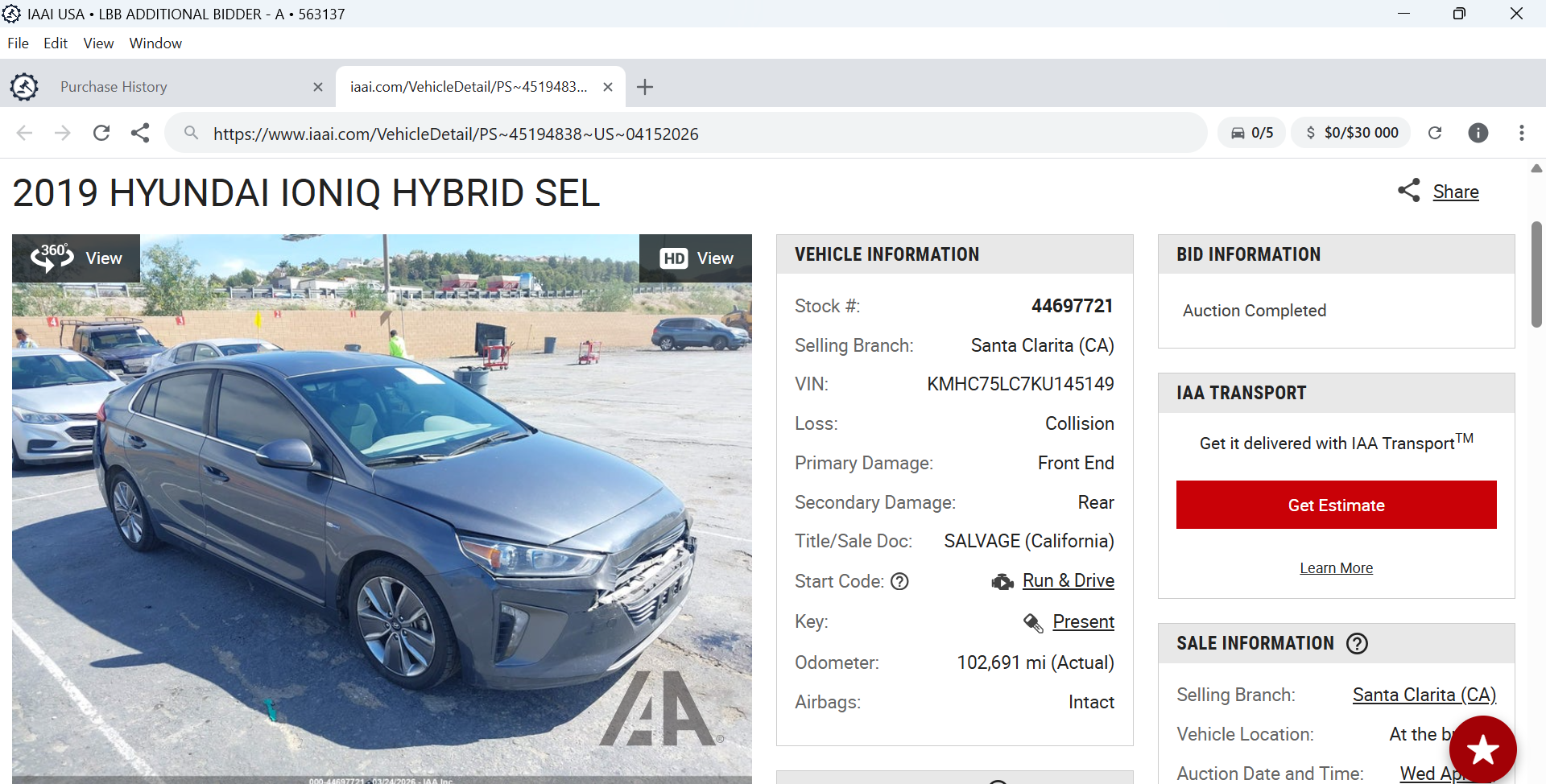1546x784 pixels.
Task: Open the three-dot browser options menu
Action: point(1522,133)
